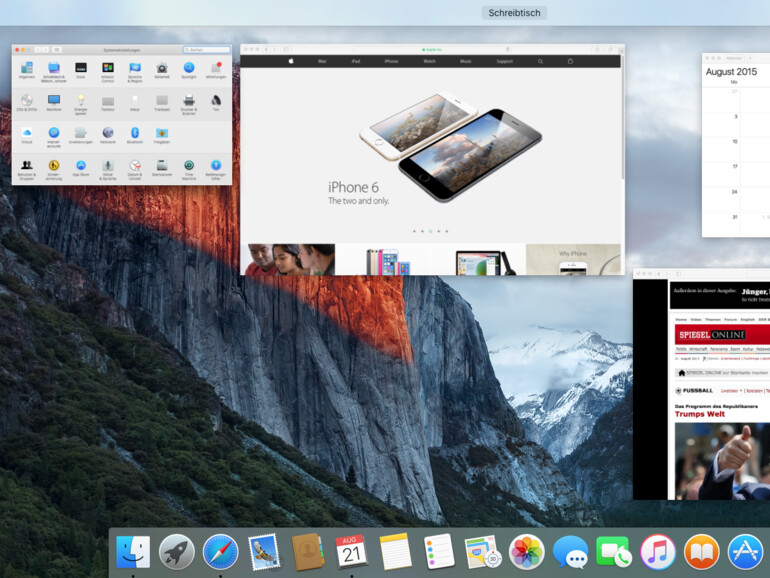Open Photos flower icon in Dock
Viewport: 770px width, 578px height.
(x=526, y=552)
